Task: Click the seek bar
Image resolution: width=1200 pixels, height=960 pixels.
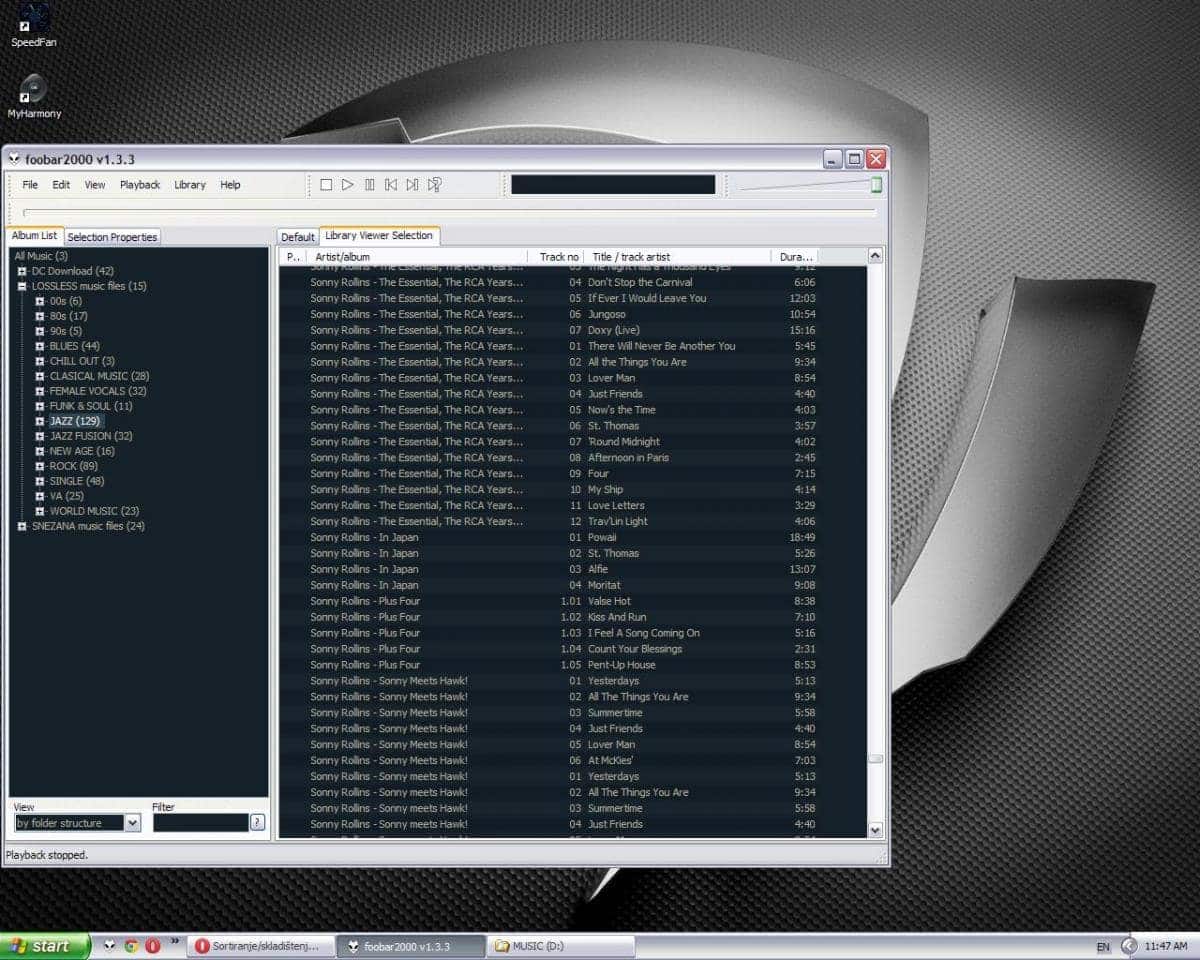Action: [449, 212]
